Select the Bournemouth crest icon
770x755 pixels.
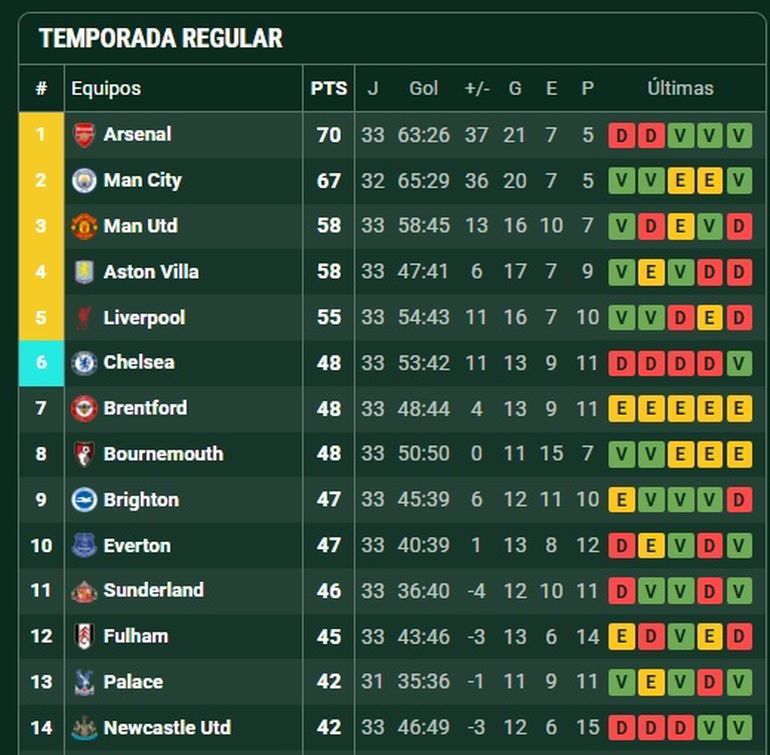[85, 454]
